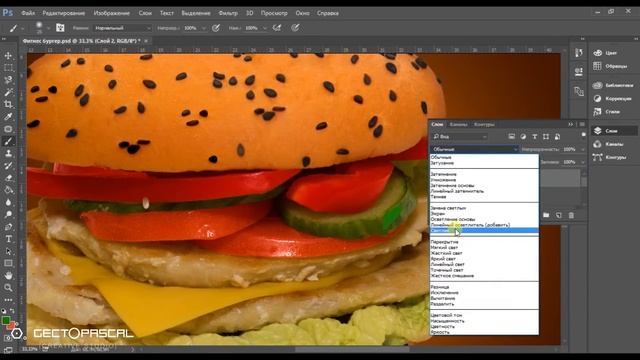640x360 pixels.
Task: Open the Layers panel flyout menu
Action: (x=582, y=124)
